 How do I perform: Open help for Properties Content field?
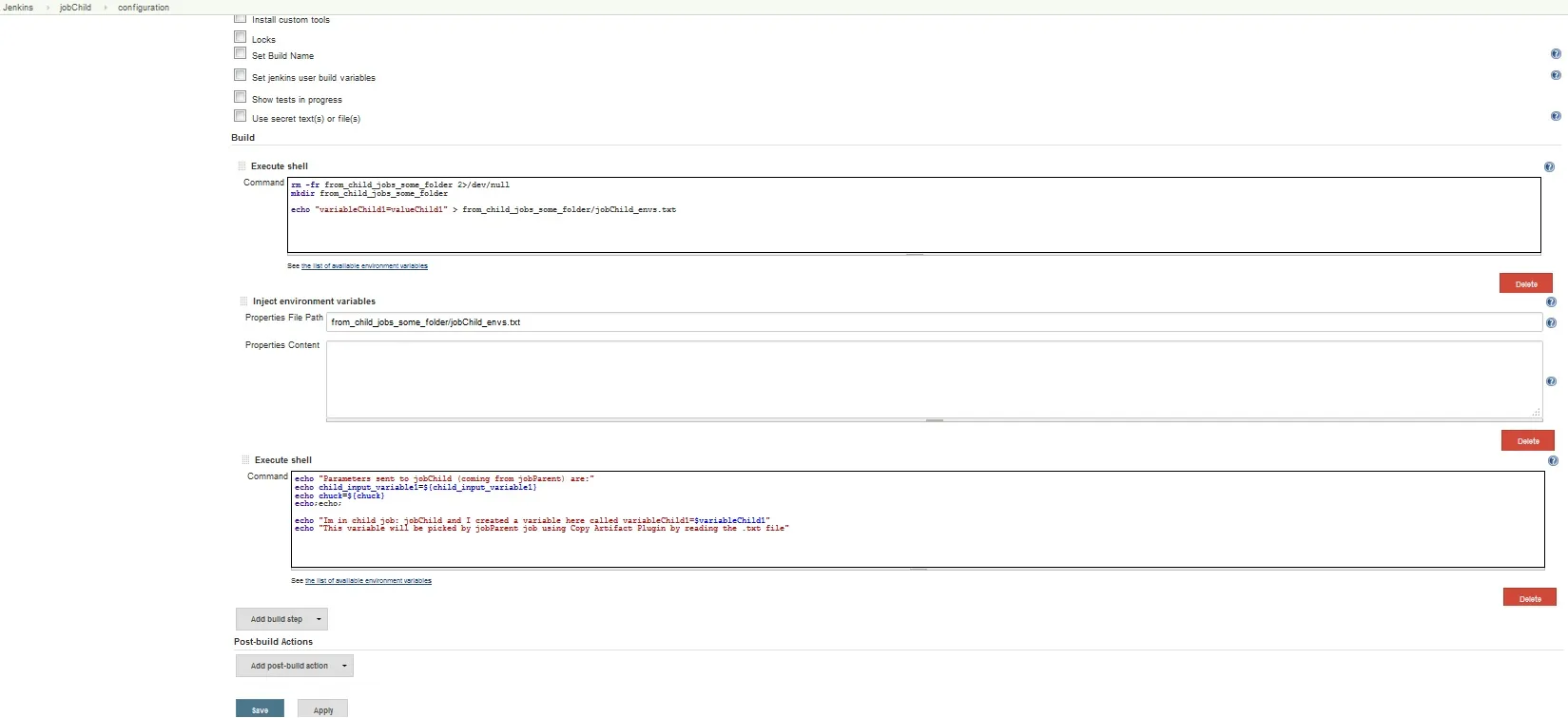1551,381
